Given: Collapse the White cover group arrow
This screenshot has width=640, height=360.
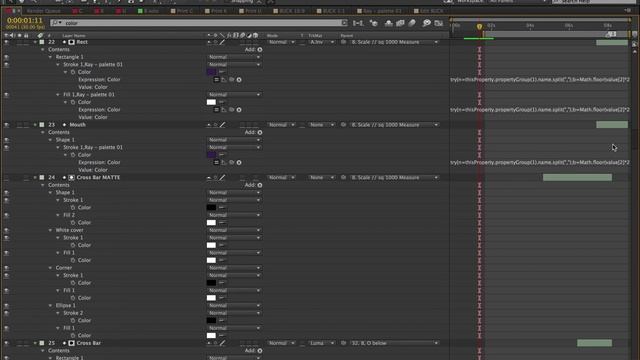Looking at the screenshot, I should click(x=50, y=230).
